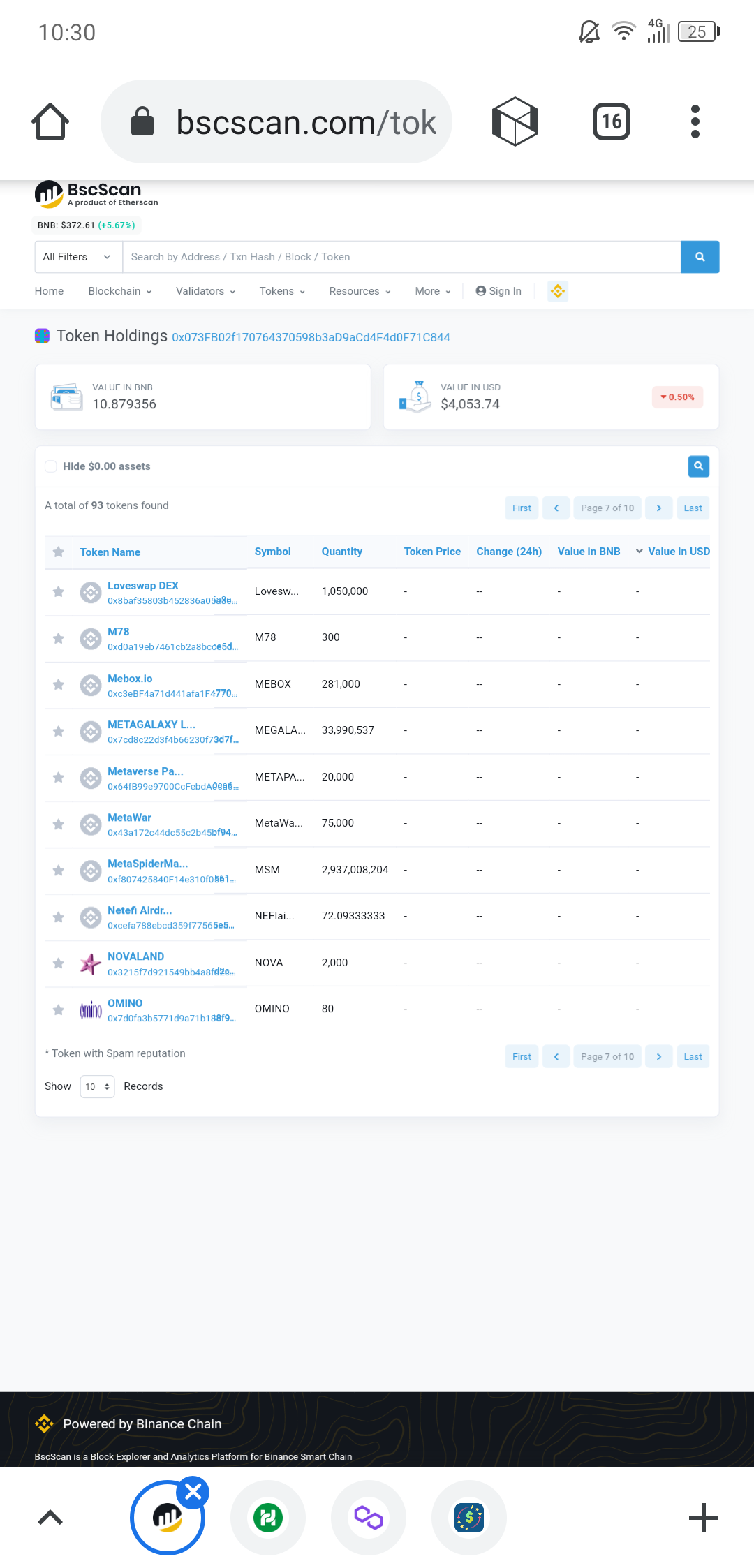Open the METAGALAXY L... token link
This screenshot has height=1568, width=754.
tap(151, 725)
